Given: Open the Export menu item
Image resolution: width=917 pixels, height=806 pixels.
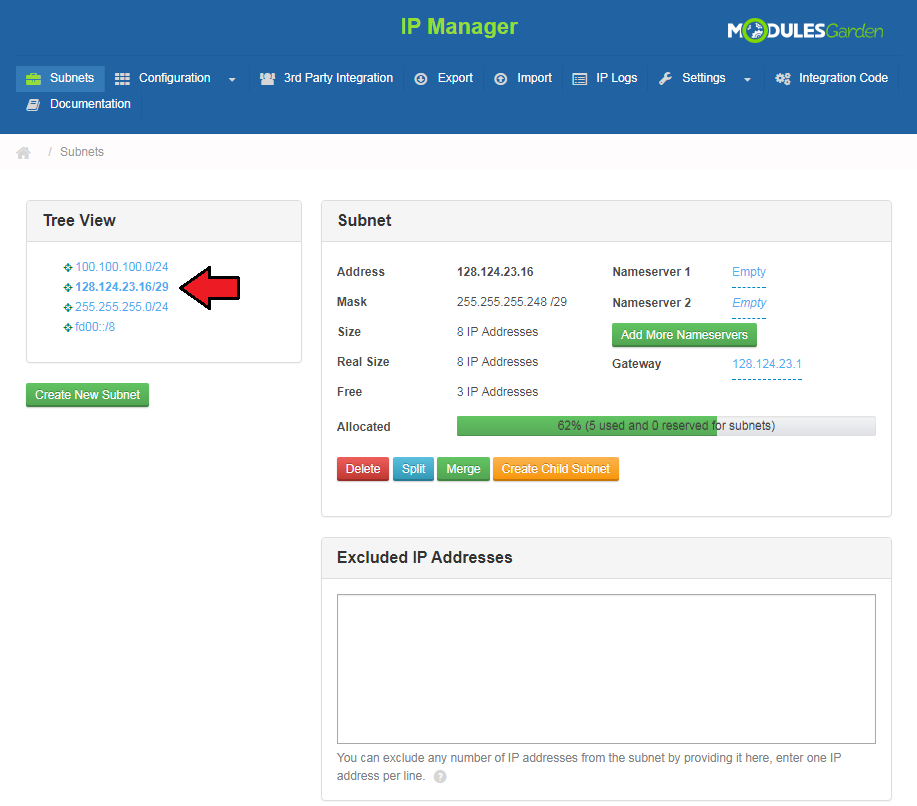Looking at the screenshot, I should coord(444,78).
